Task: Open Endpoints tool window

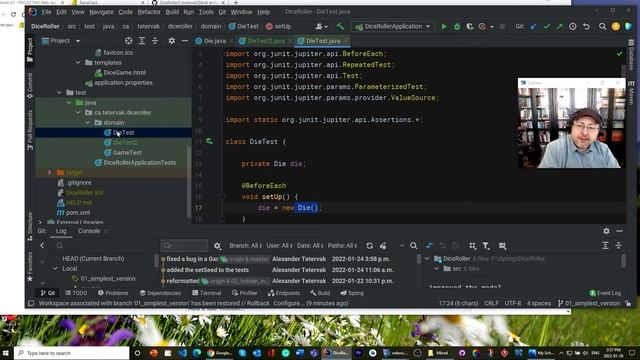Action: (x=284, y=293)
